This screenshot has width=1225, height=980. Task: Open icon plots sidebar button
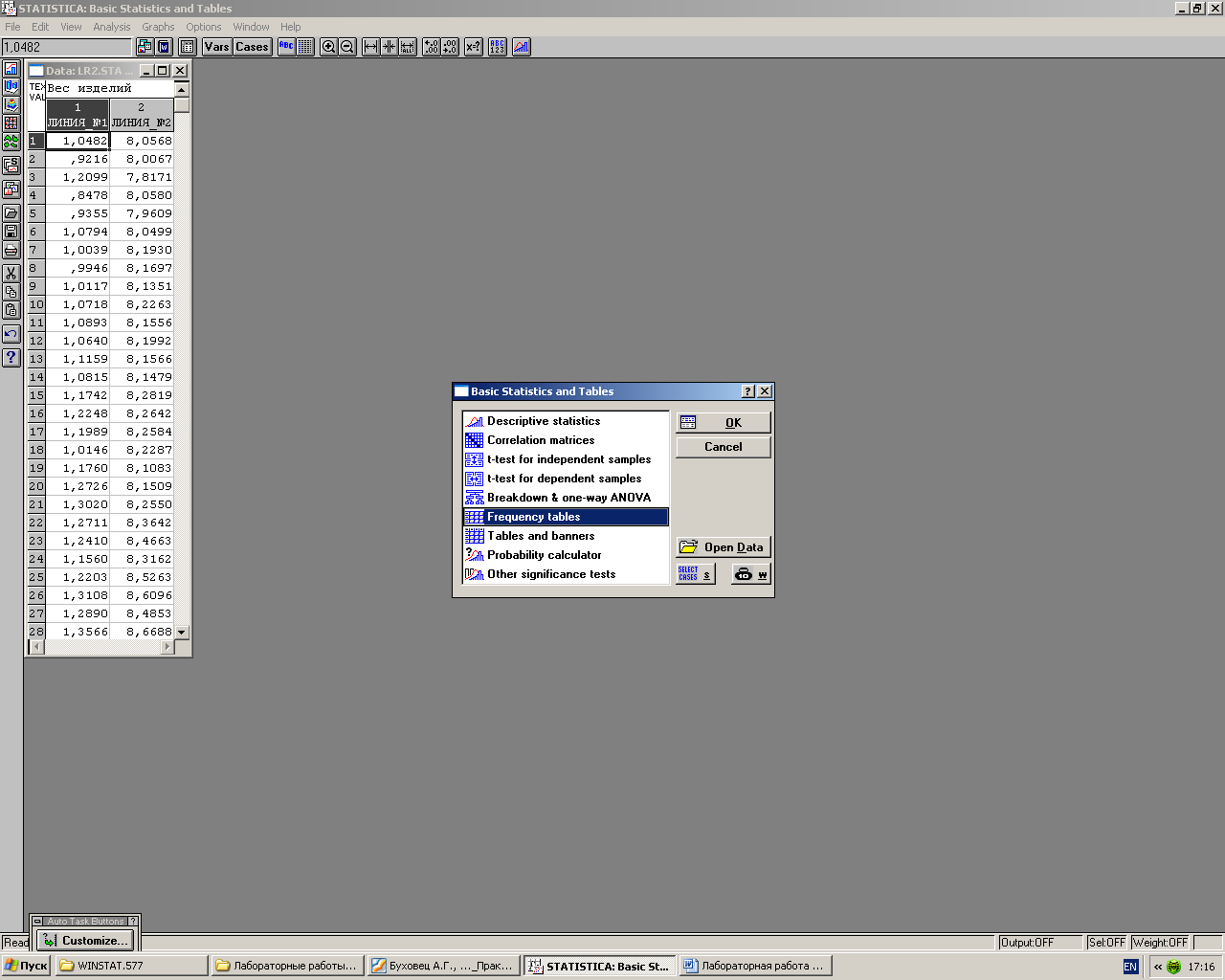(11, 142)
